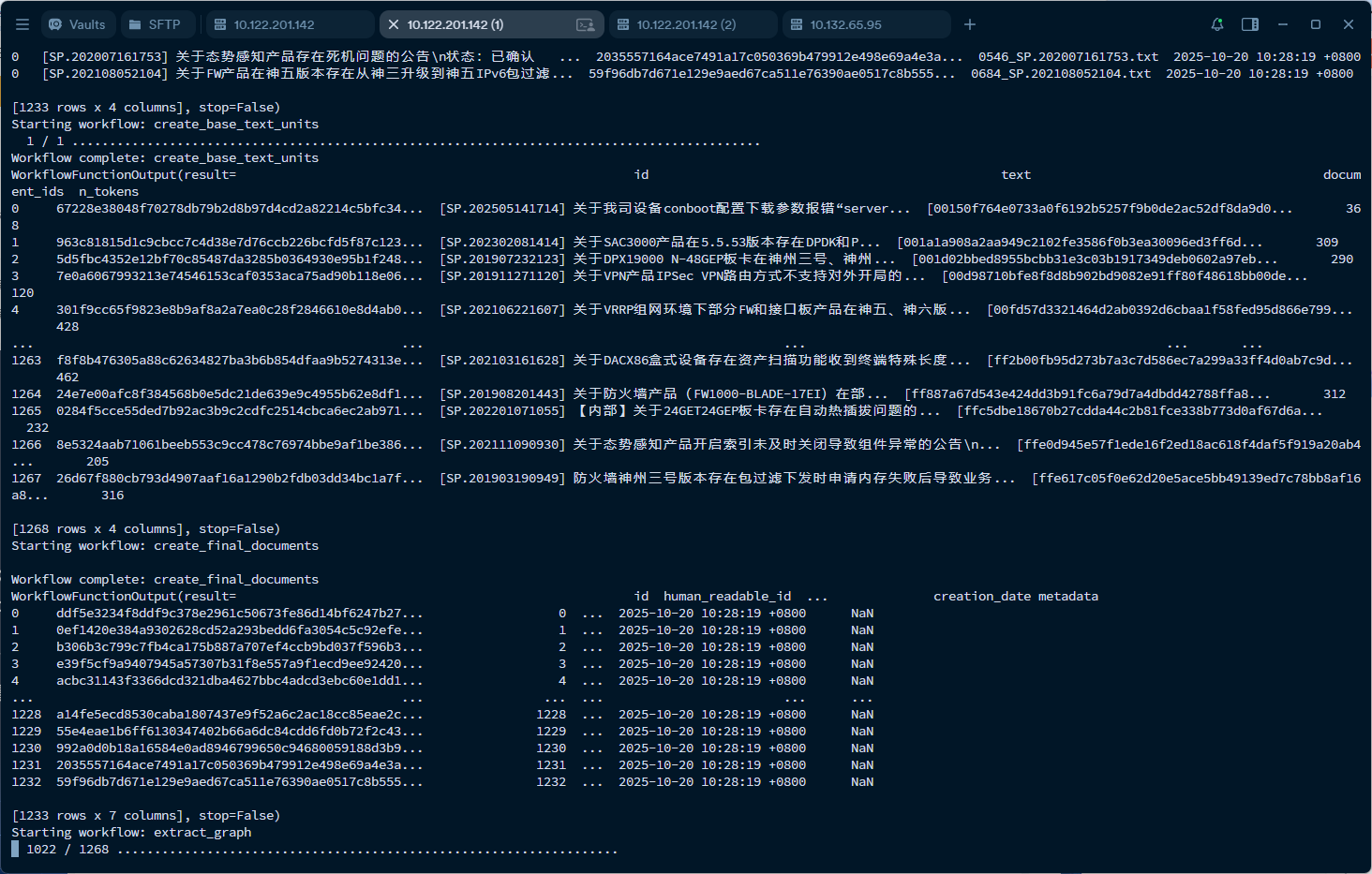
Task: Open the hamburger main menu
Action: (x=22, y=24)
